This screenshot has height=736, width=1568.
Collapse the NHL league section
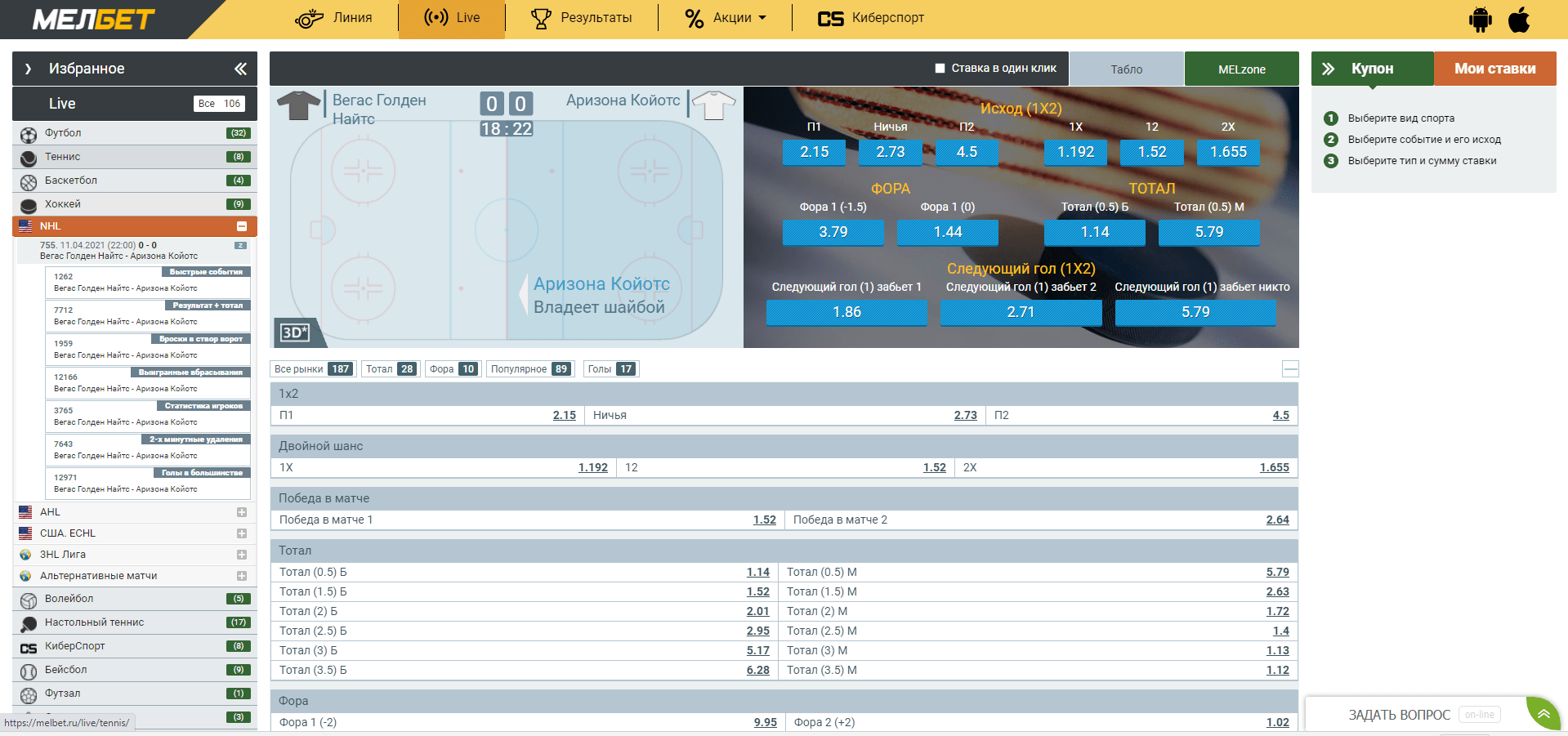pyautogui.click(x=242, y=226)
